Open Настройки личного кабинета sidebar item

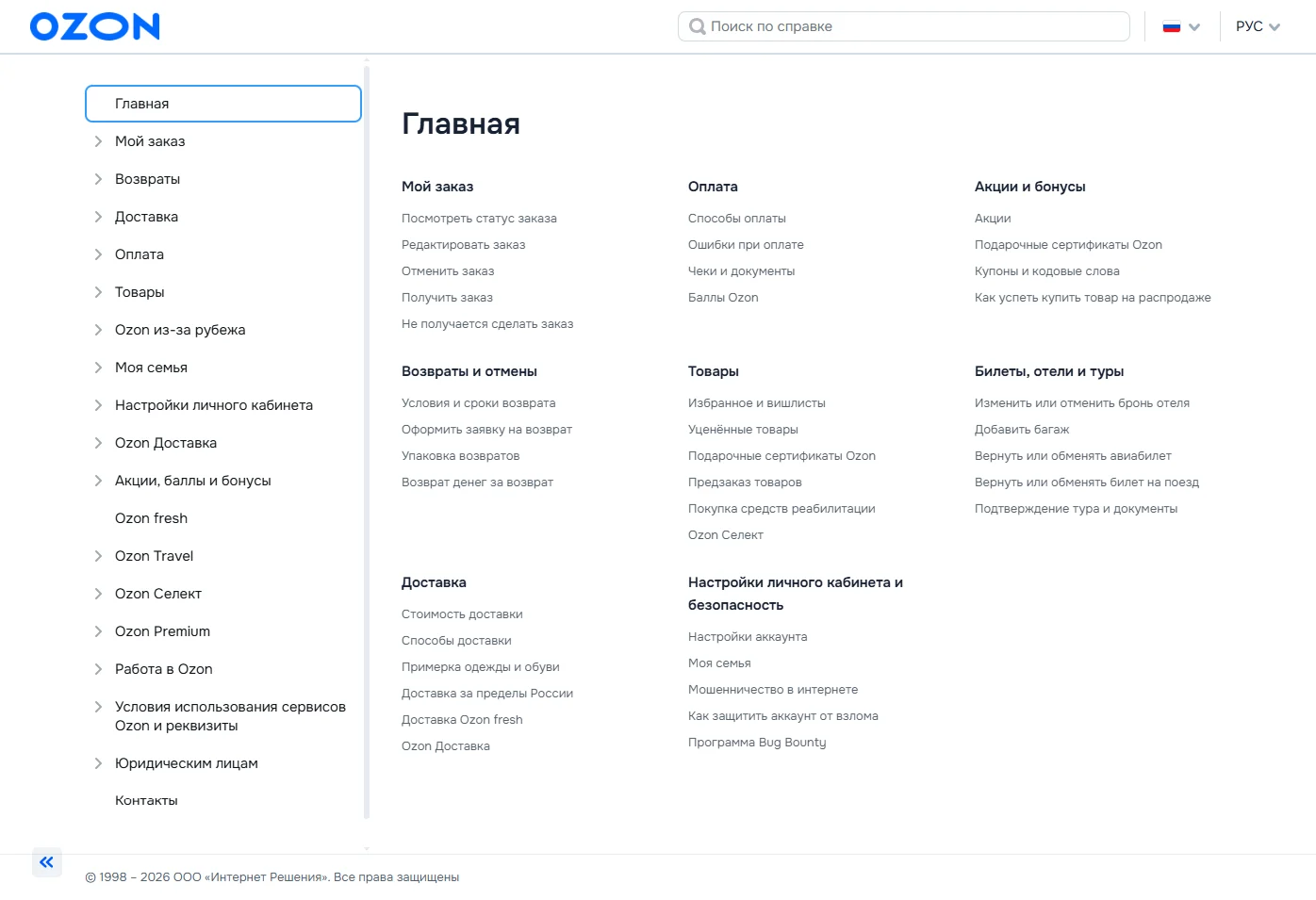214,405
